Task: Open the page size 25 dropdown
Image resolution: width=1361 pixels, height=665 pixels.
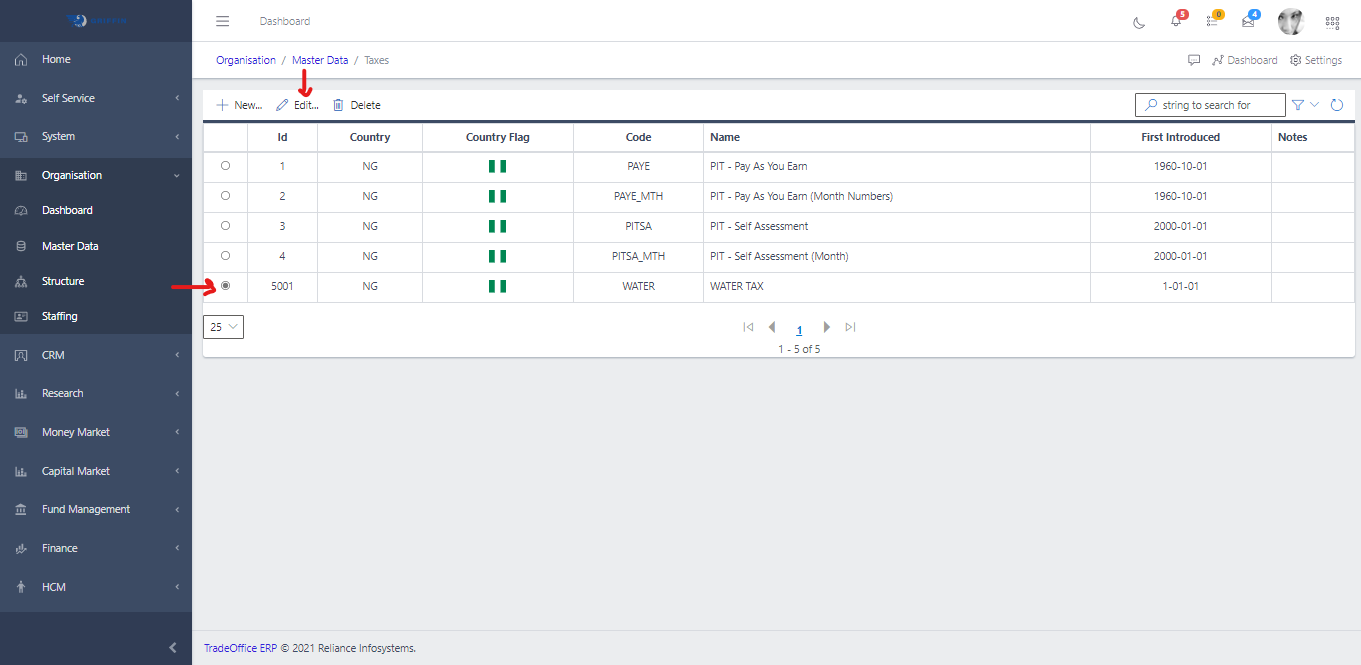Action: click(x=223, y=327)
